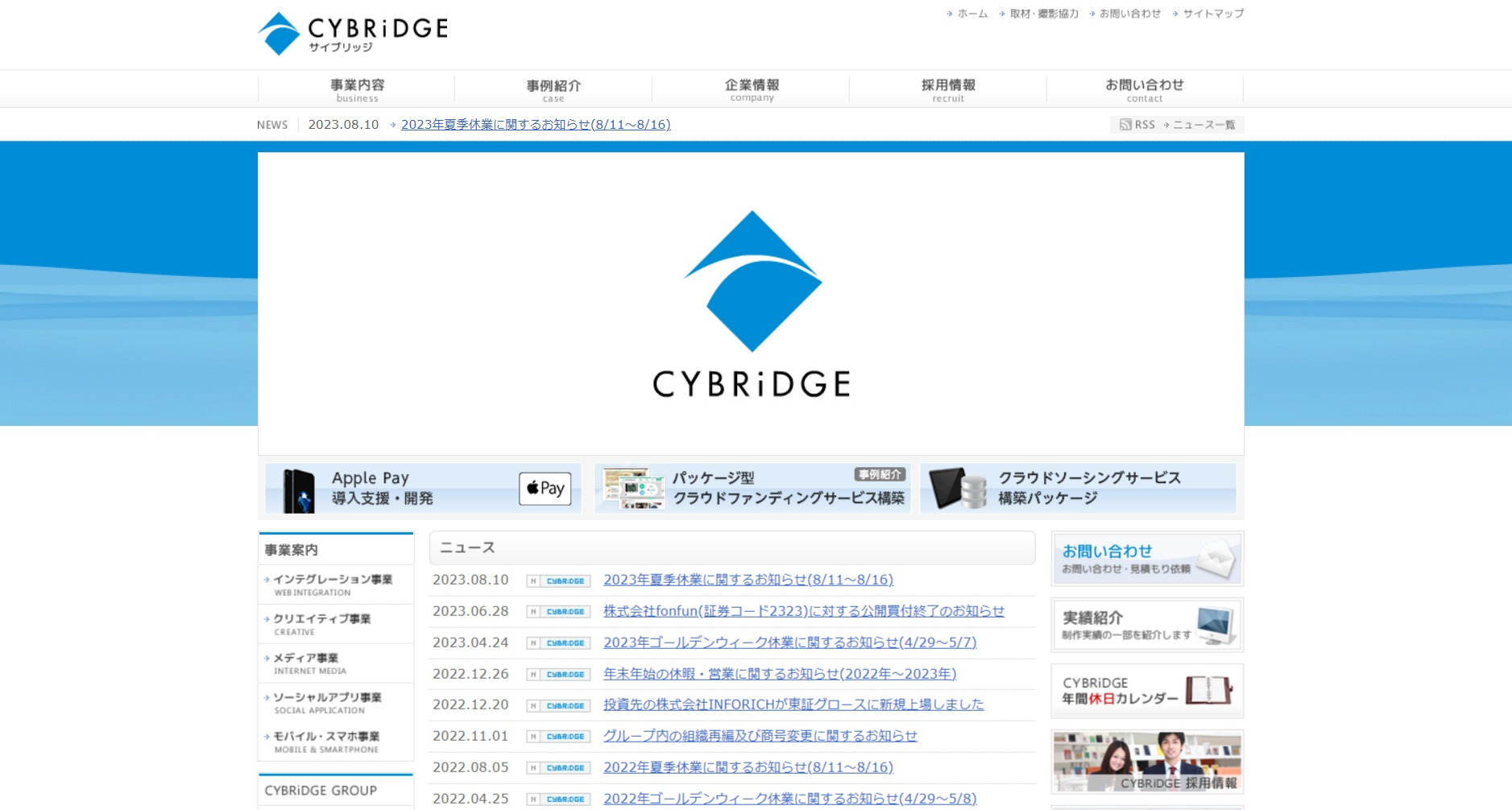Image resolution: width=1512 pixels, height=810 pixels.
Task: Open クラウドソーシングサービス構築パッケージ banner
Action: [x=1078, y=488]
